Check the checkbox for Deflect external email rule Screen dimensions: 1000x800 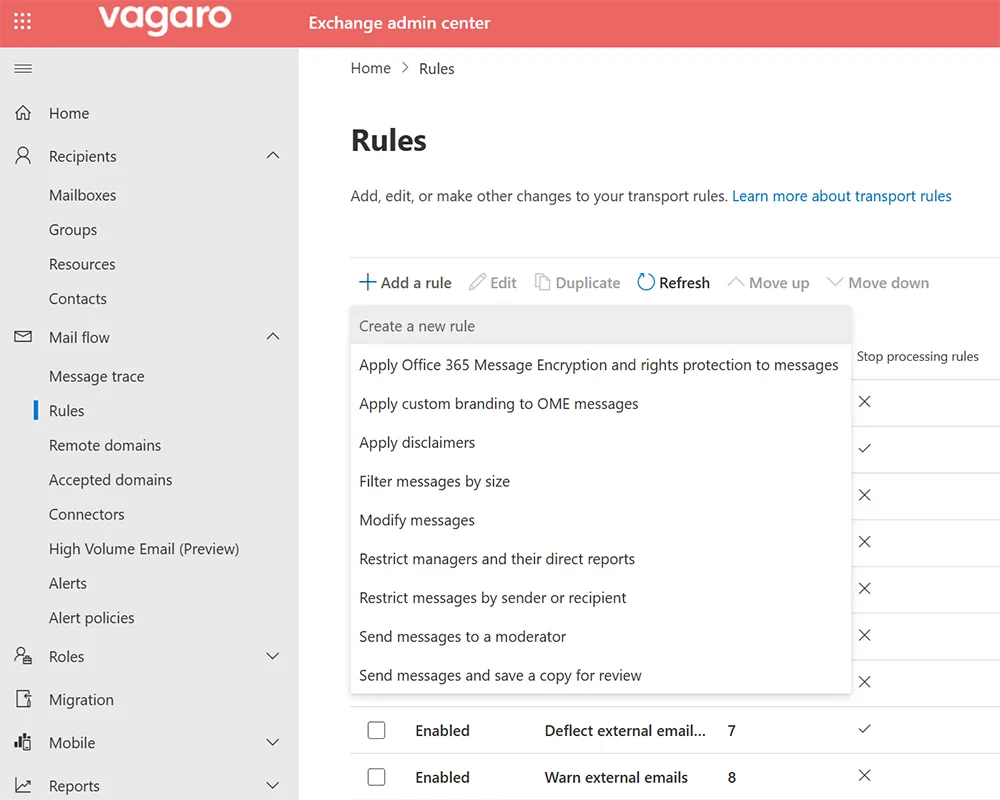(x=376, y=730)
